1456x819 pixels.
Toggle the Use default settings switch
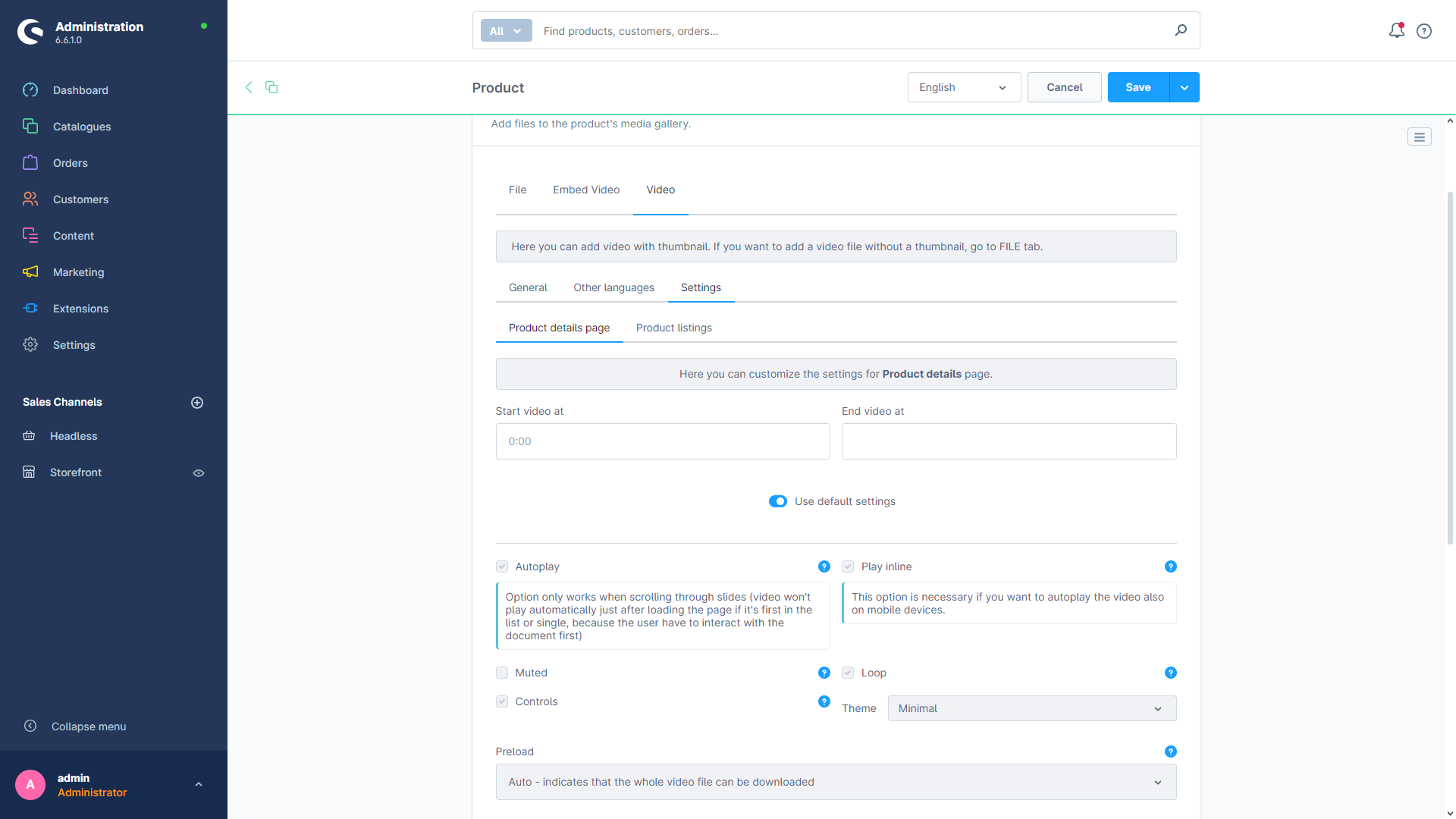click(778, 501)
